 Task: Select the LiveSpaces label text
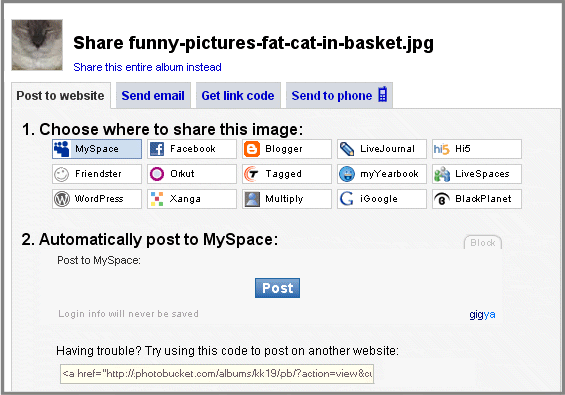coord(482,174)
